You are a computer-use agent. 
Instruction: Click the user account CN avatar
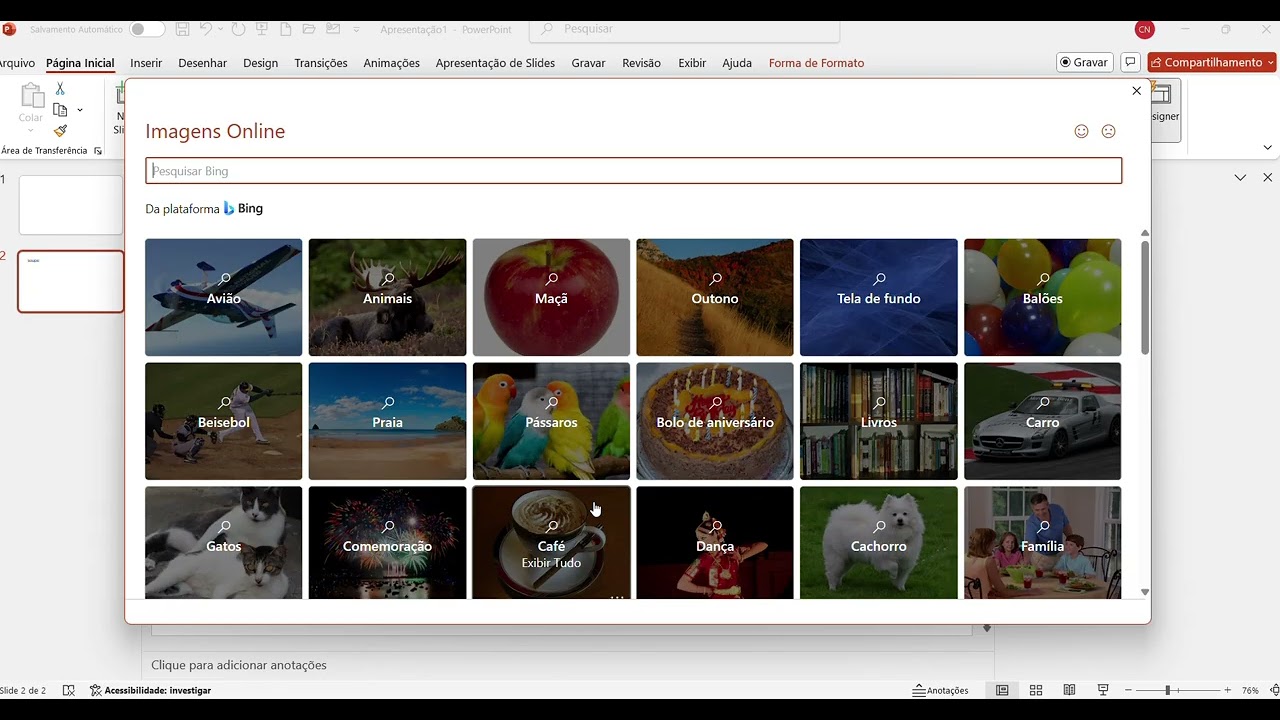point(1145,29)
